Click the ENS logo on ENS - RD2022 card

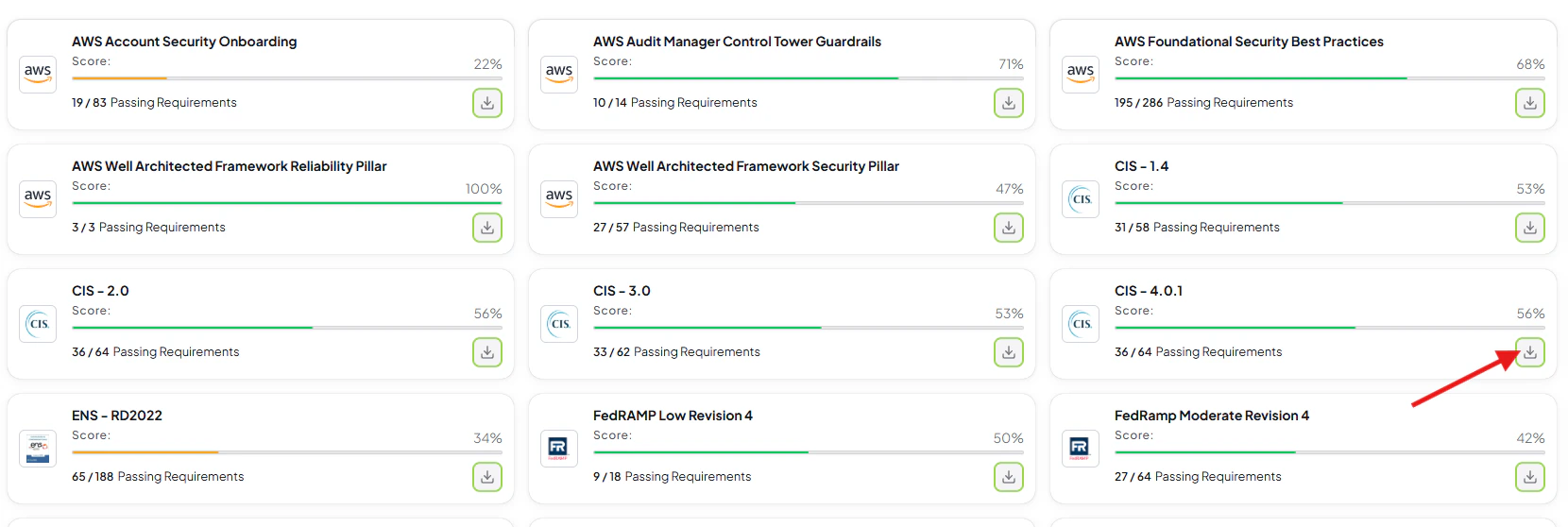tap(38, 449)
